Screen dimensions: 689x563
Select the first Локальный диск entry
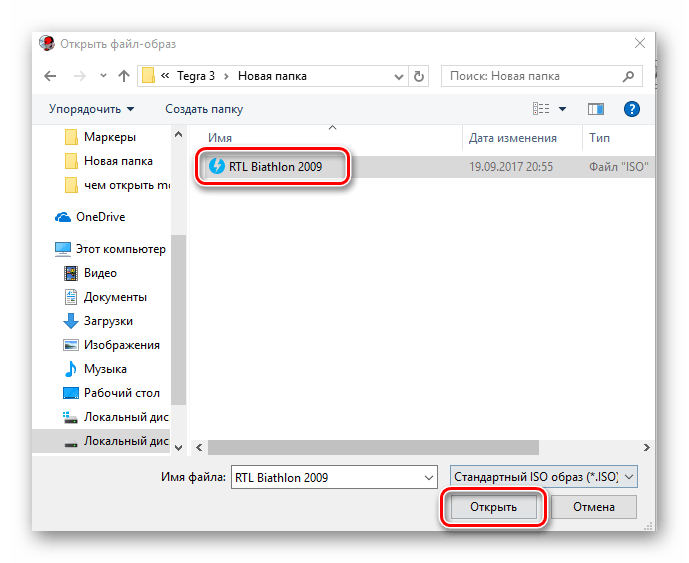coord(116,417)
